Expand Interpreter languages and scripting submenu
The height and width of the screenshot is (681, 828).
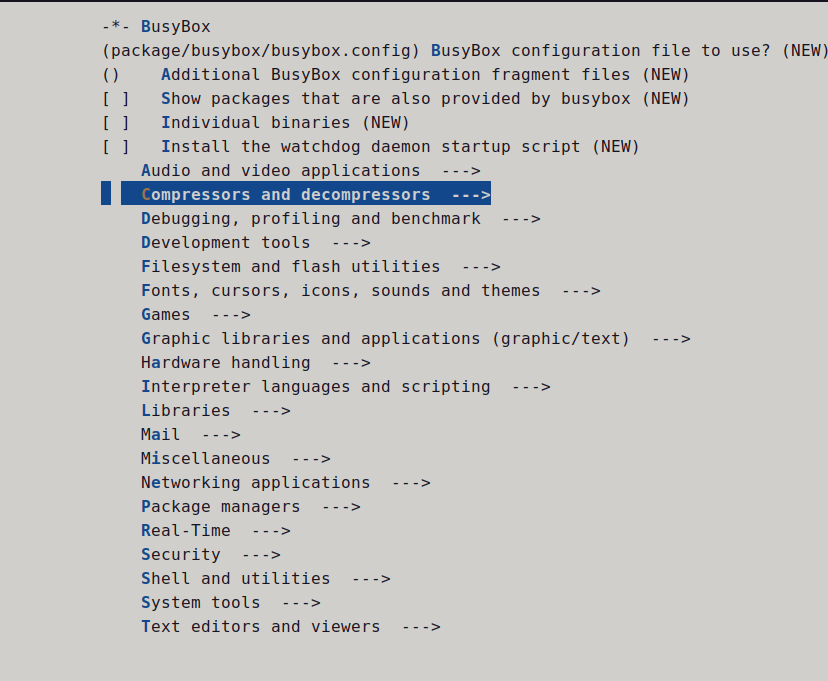click(x=346, y=386)
